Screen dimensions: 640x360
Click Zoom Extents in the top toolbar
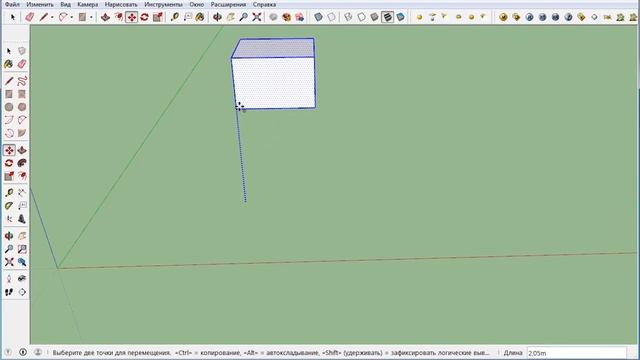tap(257, 17)
